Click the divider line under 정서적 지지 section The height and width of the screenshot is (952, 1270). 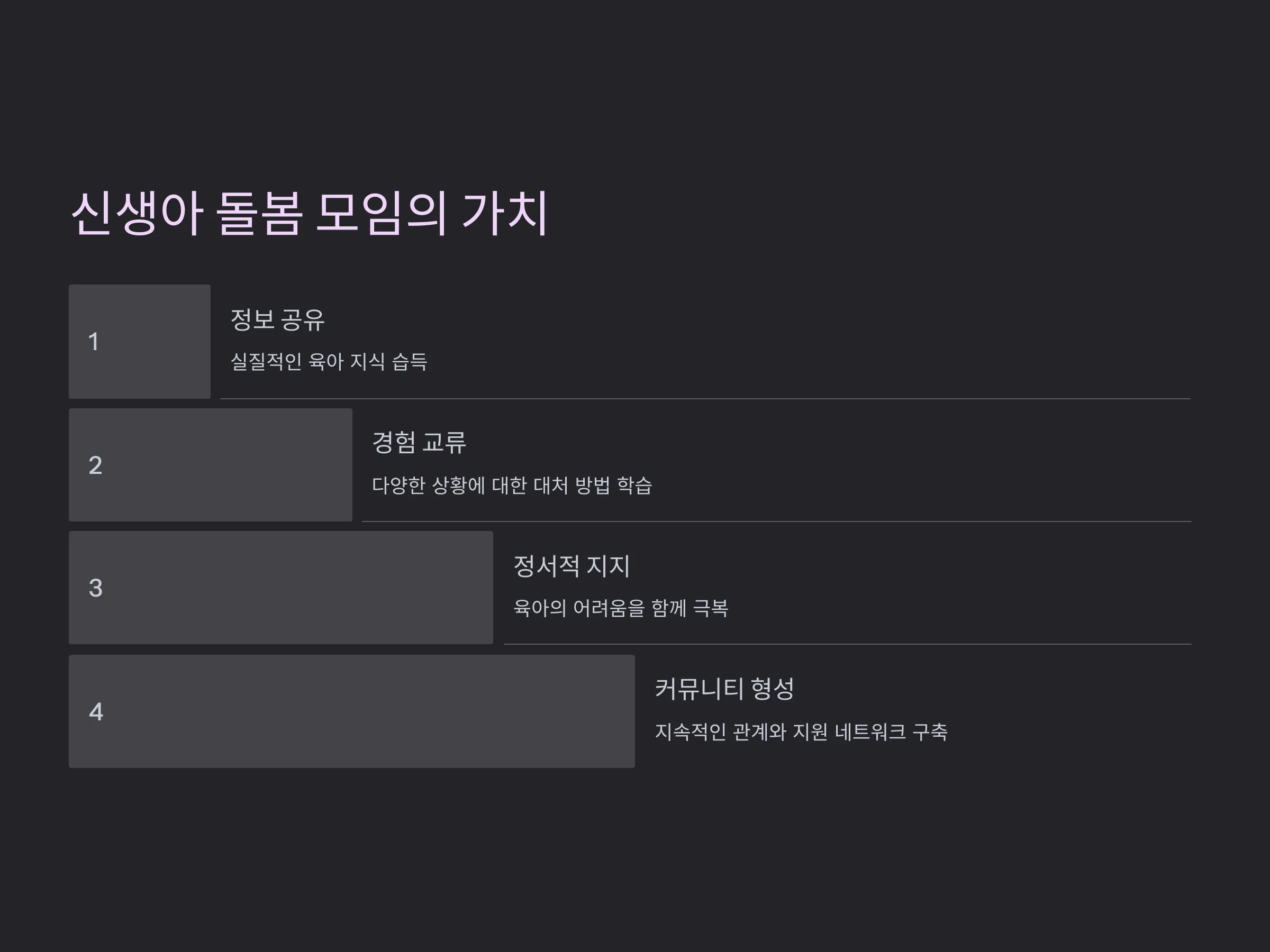[847, 644]
